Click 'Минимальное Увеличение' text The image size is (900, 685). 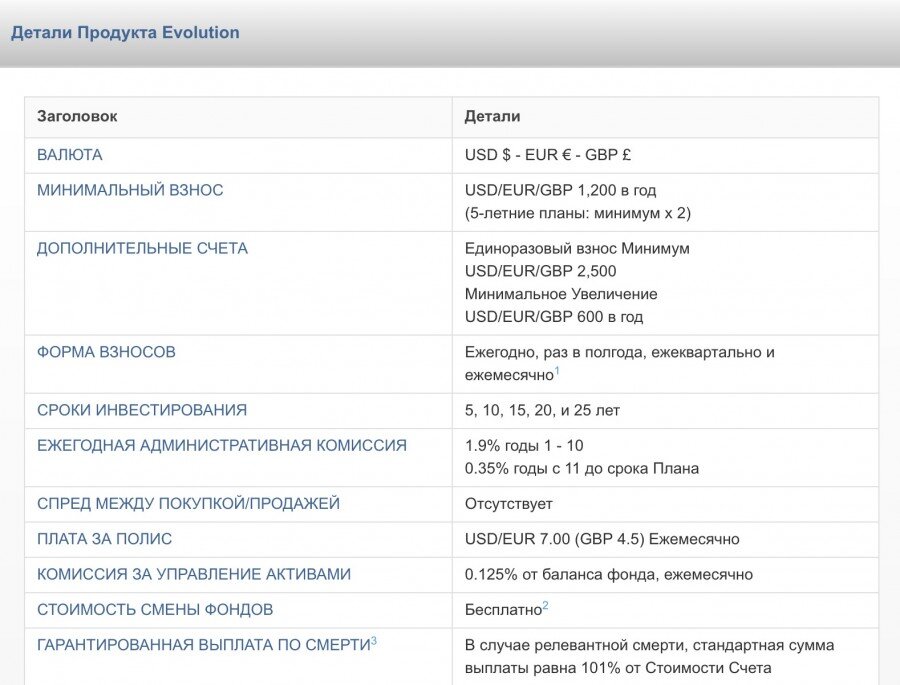[x=561, y=294]
